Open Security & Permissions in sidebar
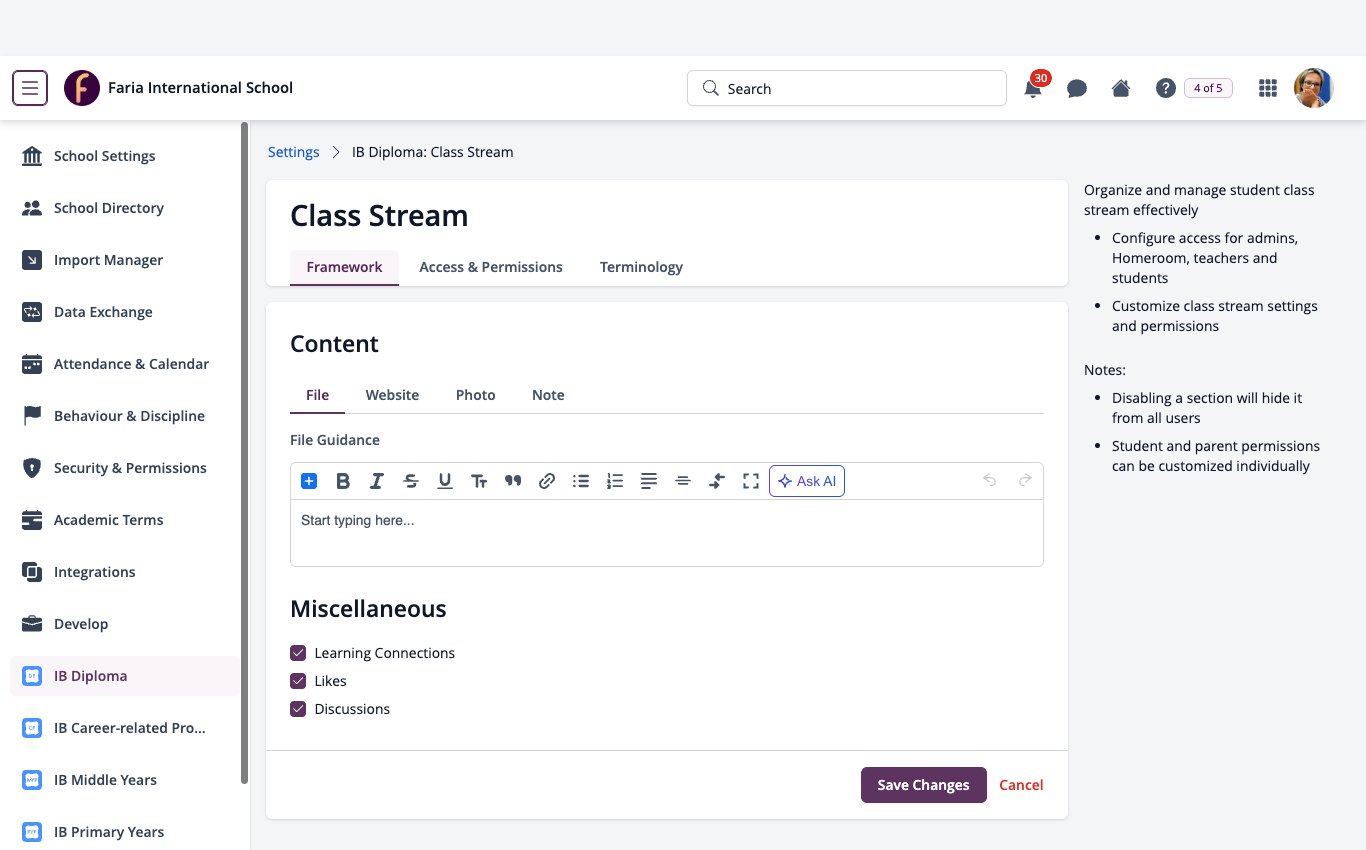This screenshot has height=850, width=1366. (125, 468)
